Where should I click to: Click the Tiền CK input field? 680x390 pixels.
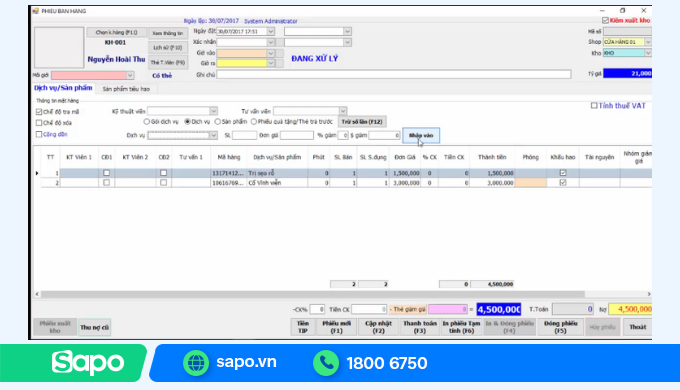369,309
